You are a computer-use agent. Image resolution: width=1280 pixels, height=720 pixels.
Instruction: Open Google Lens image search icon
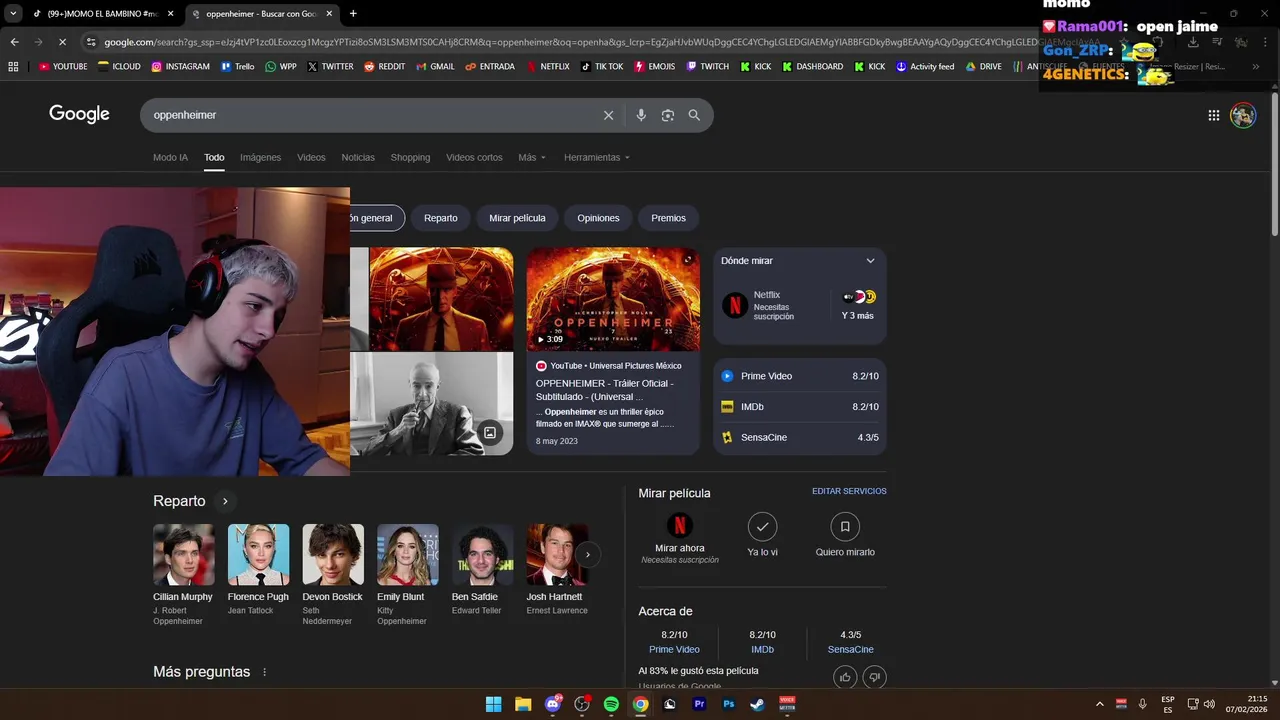(668, 115)
